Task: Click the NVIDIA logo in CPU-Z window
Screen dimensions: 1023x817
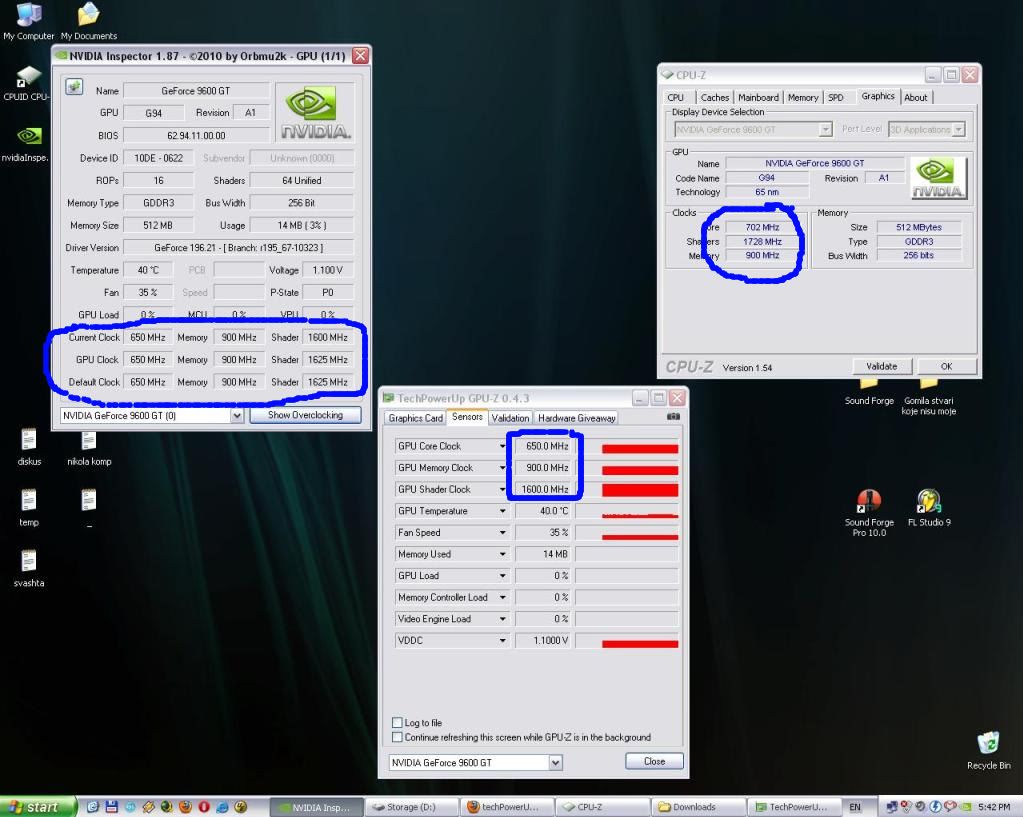Action: (x=938, y=177)
